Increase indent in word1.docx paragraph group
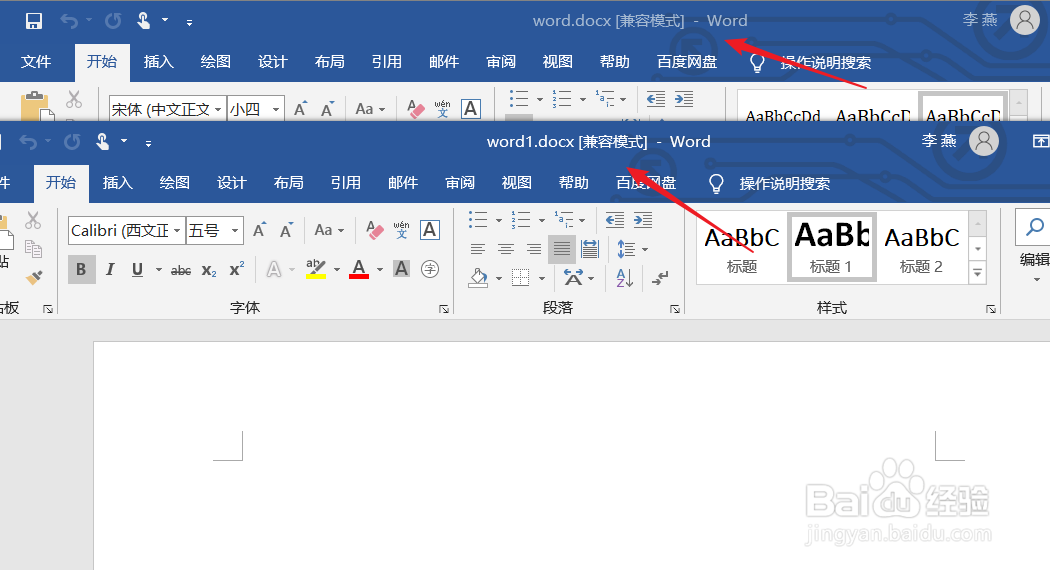The height and width of the screenshot is (570, 1050). pyautogui.click(x=643, y=220)
